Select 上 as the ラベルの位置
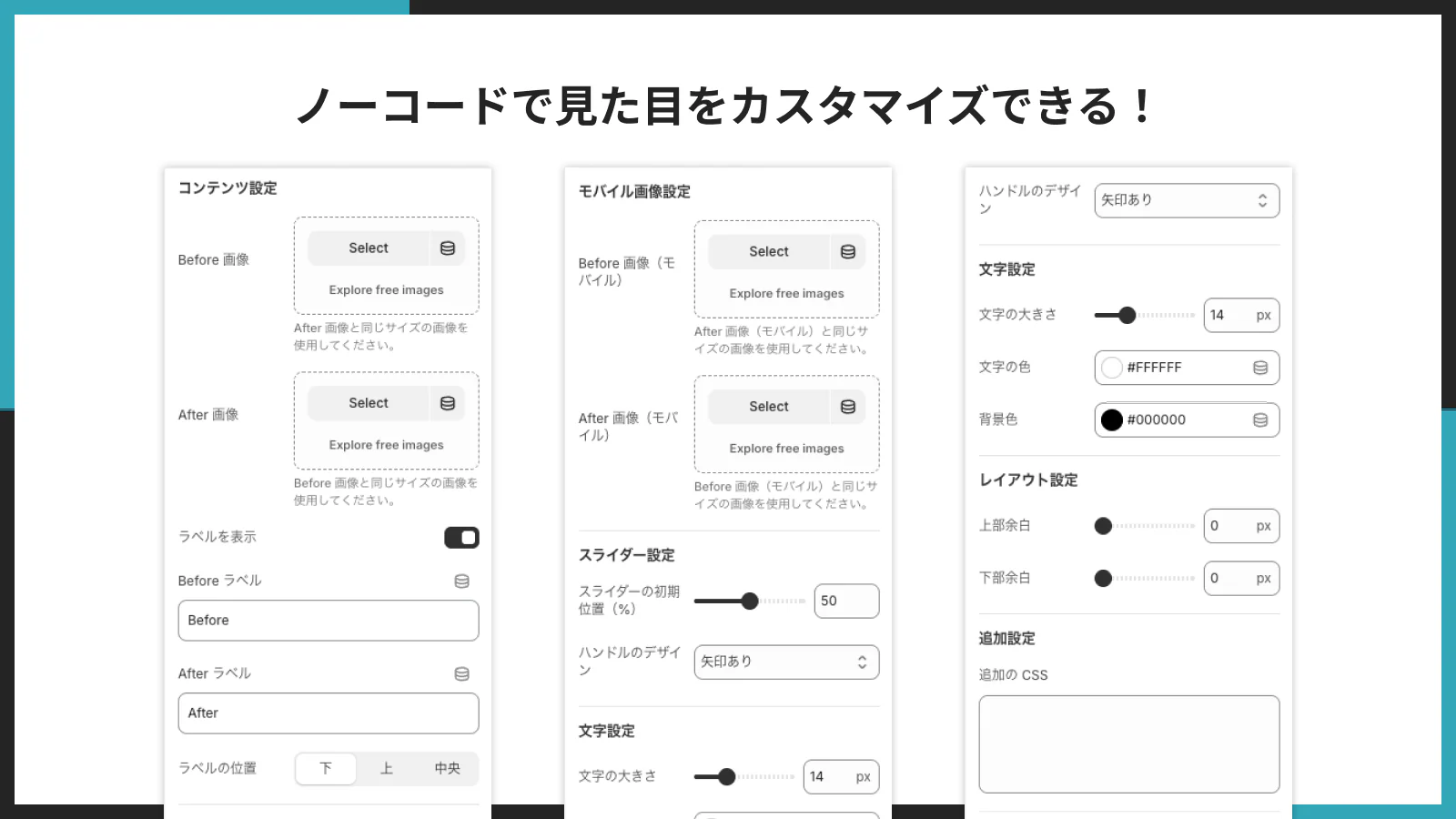1456x819 pixels. (x=386, y=768)
